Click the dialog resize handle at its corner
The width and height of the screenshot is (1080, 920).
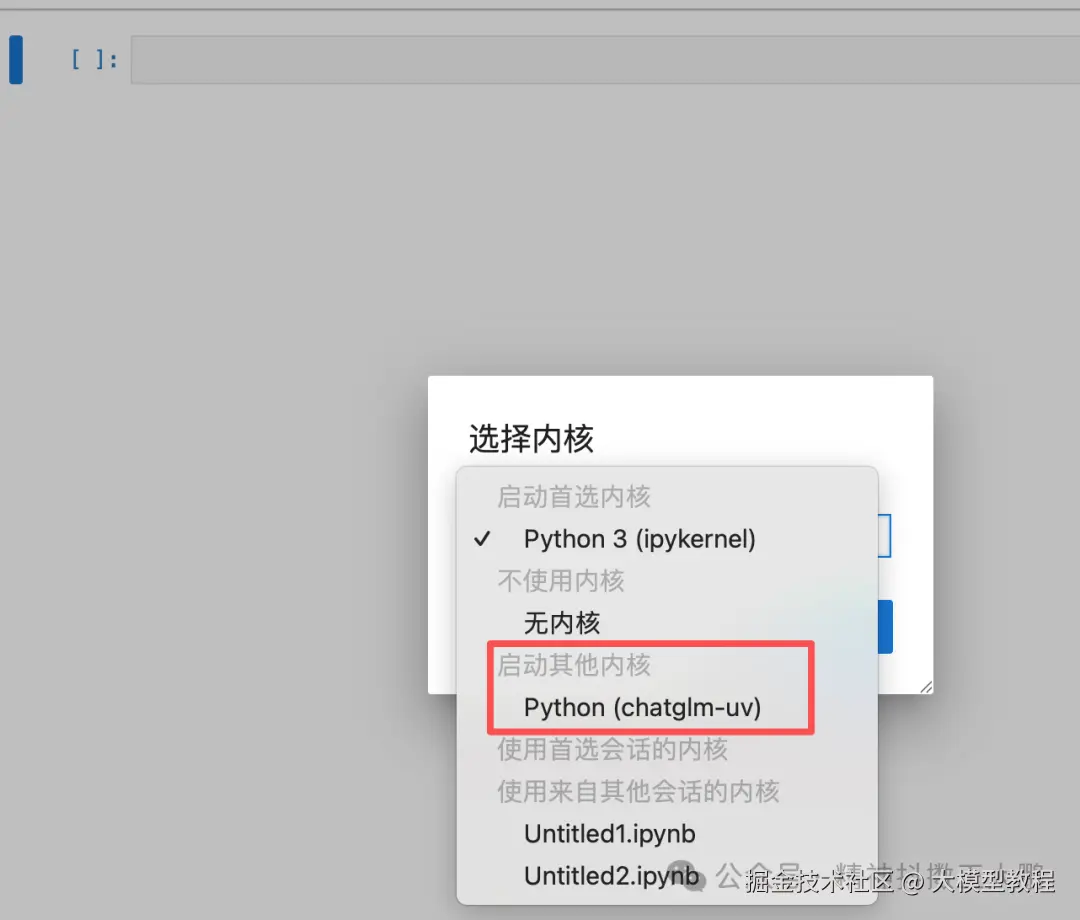coord(926,687)
